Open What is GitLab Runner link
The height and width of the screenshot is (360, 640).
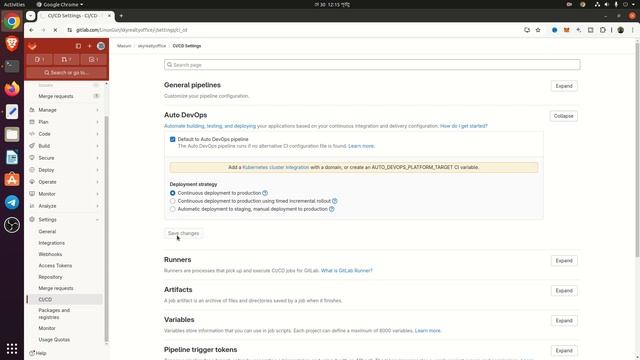[x=347, y=271]
